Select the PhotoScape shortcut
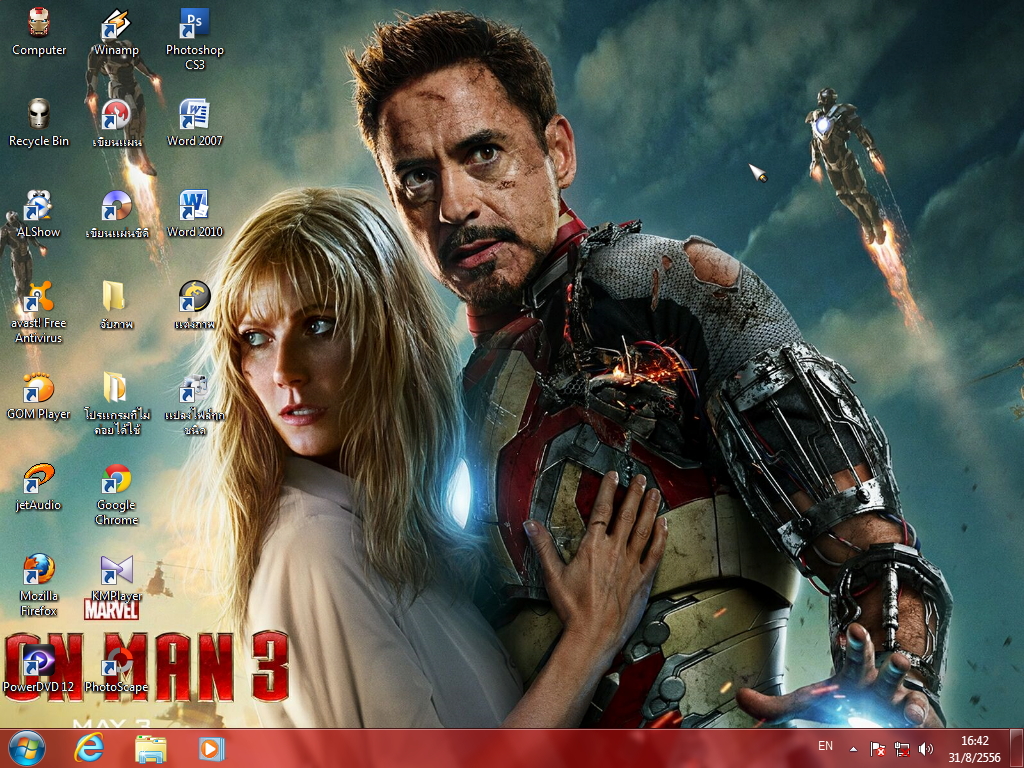 [116, 669]
